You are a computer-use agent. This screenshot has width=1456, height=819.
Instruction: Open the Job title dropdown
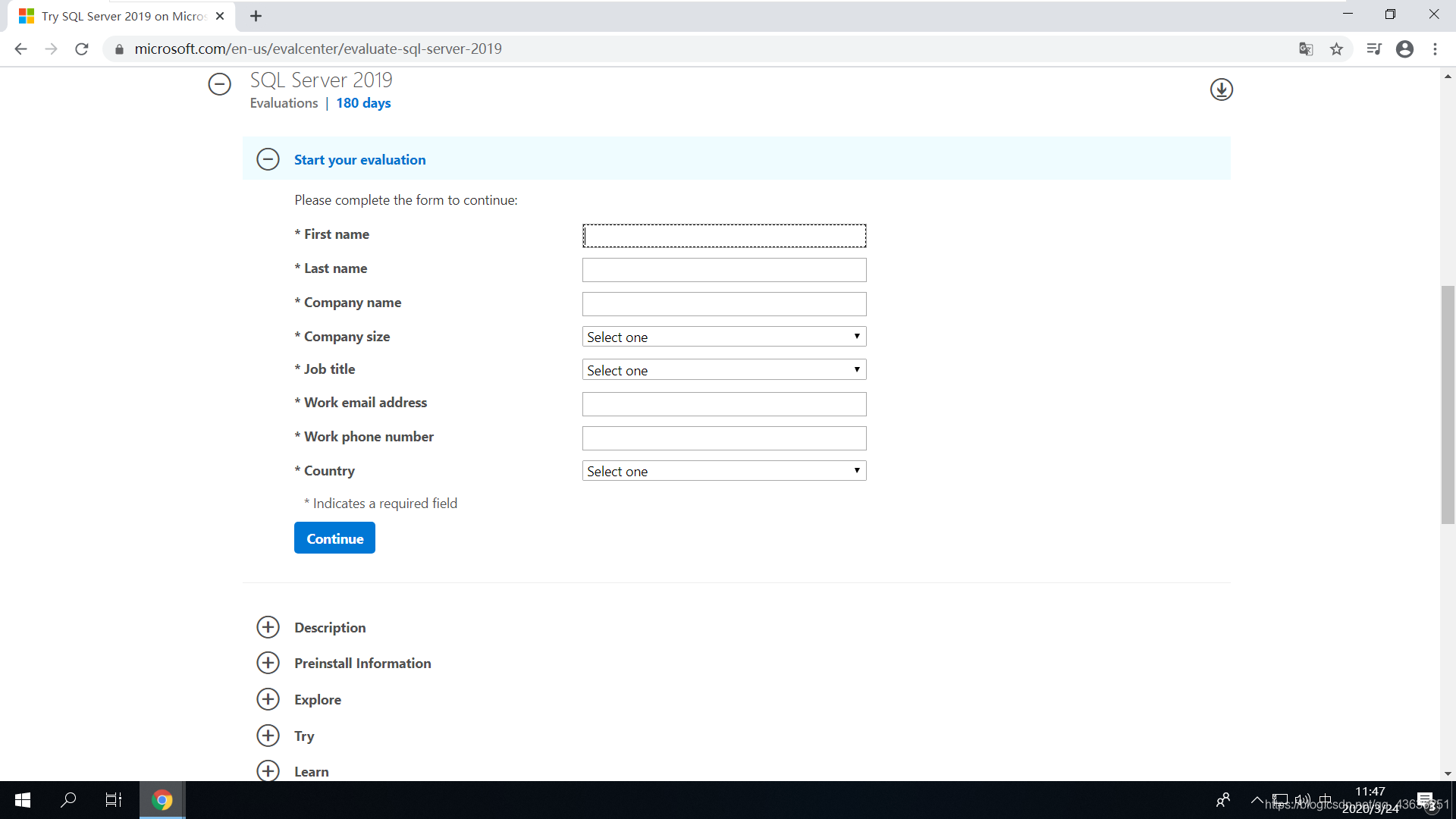pyautogui.click(x=724, y=370)
